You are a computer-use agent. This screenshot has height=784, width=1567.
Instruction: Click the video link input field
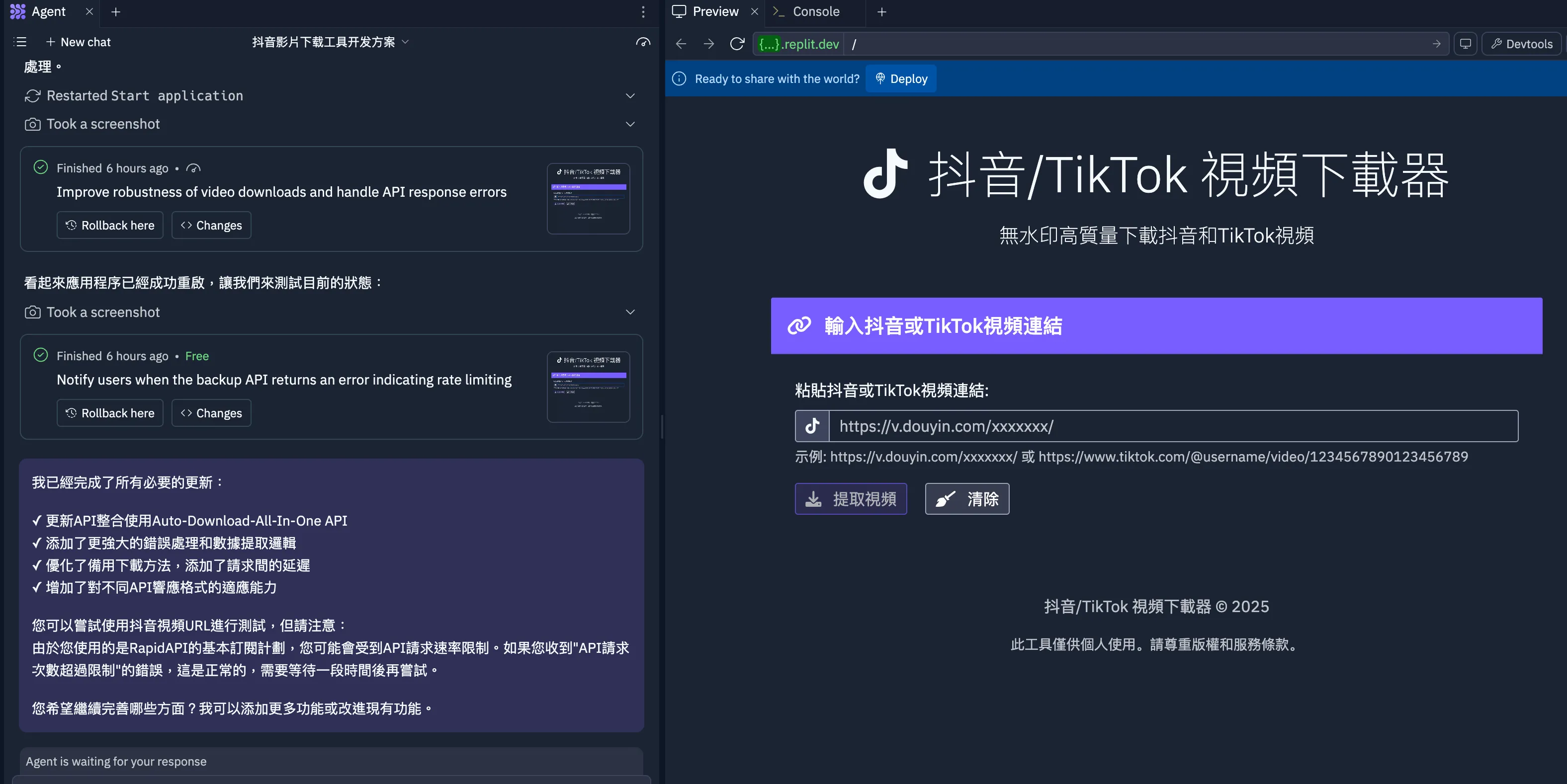pyautogui.click(x=1173, y=426)
